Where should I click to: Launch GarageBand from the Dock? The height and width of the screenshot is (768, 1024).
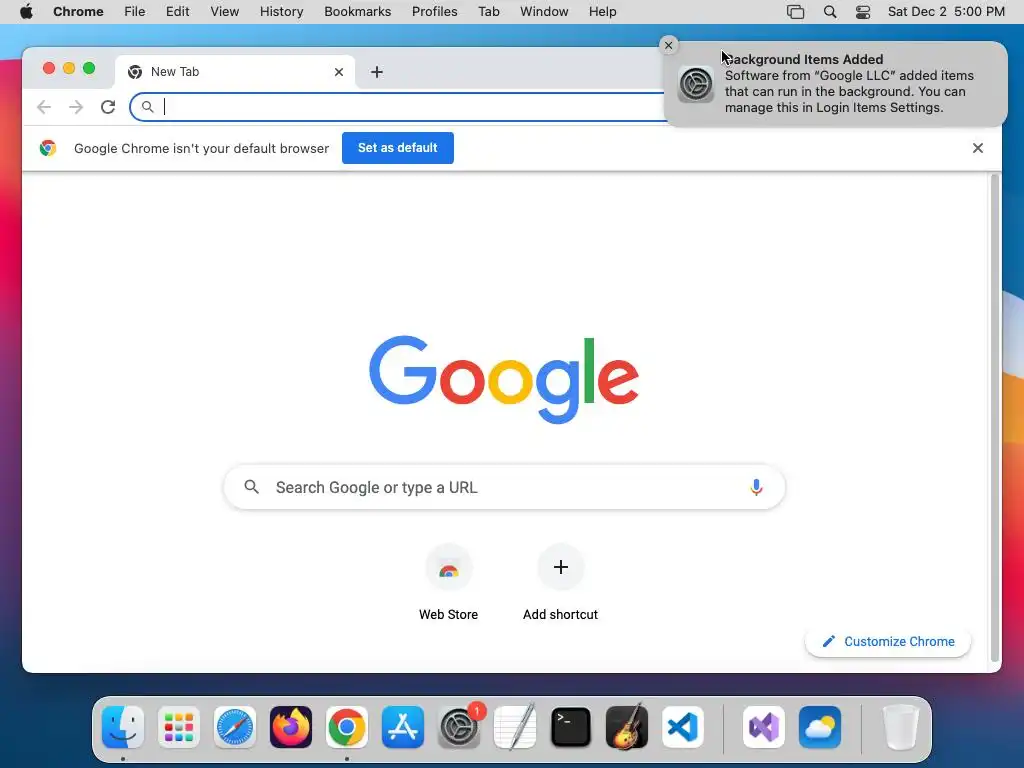pos(627,727)
